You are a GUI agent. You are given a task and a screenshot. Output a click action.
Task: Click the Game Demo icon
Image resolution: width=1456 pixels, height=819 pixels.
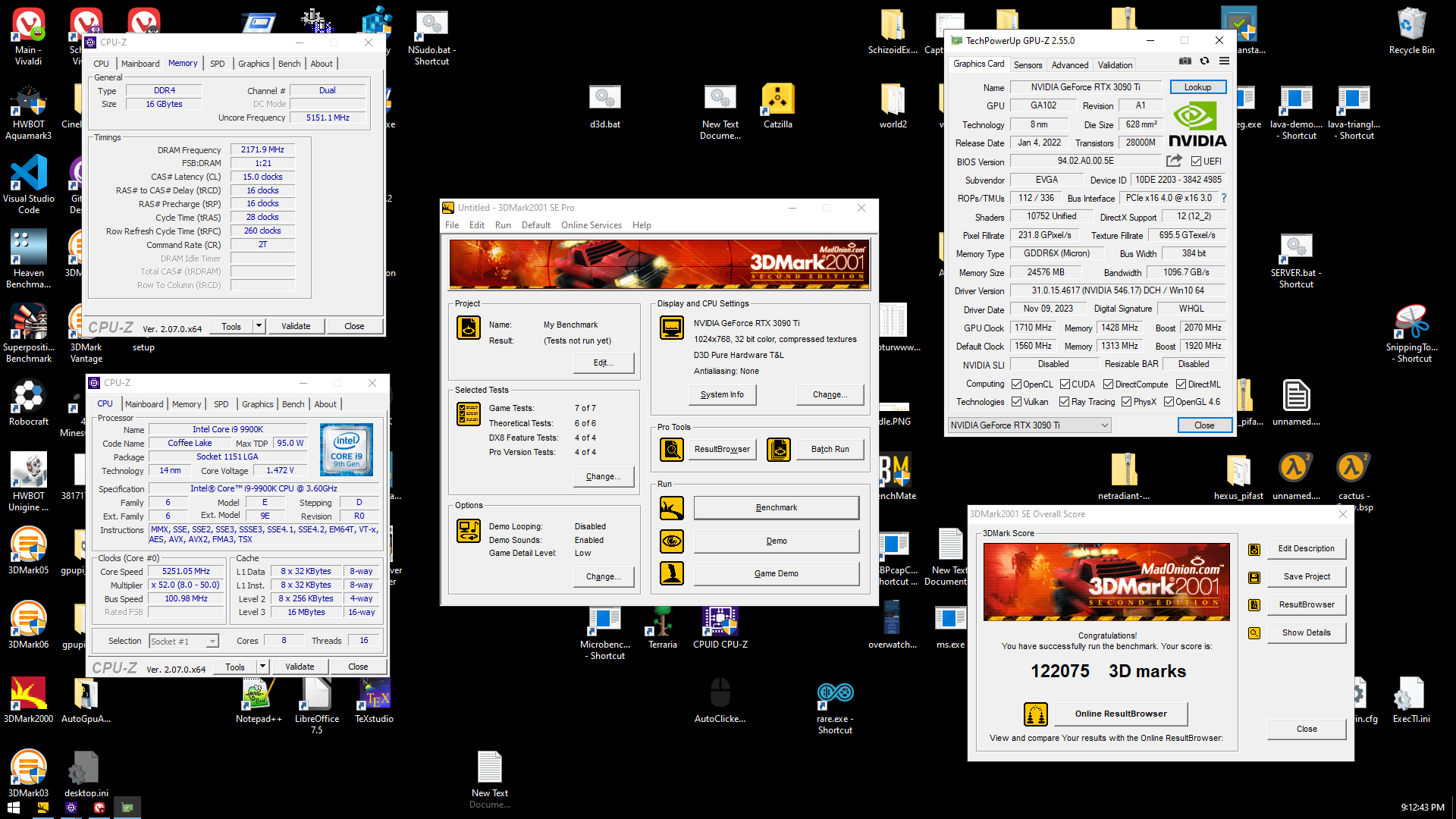[x=672, y=573]
